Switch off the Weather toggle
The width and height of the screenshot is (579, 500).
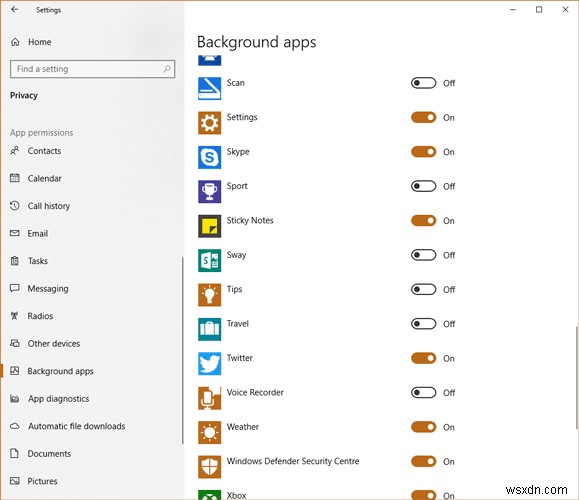424,427
